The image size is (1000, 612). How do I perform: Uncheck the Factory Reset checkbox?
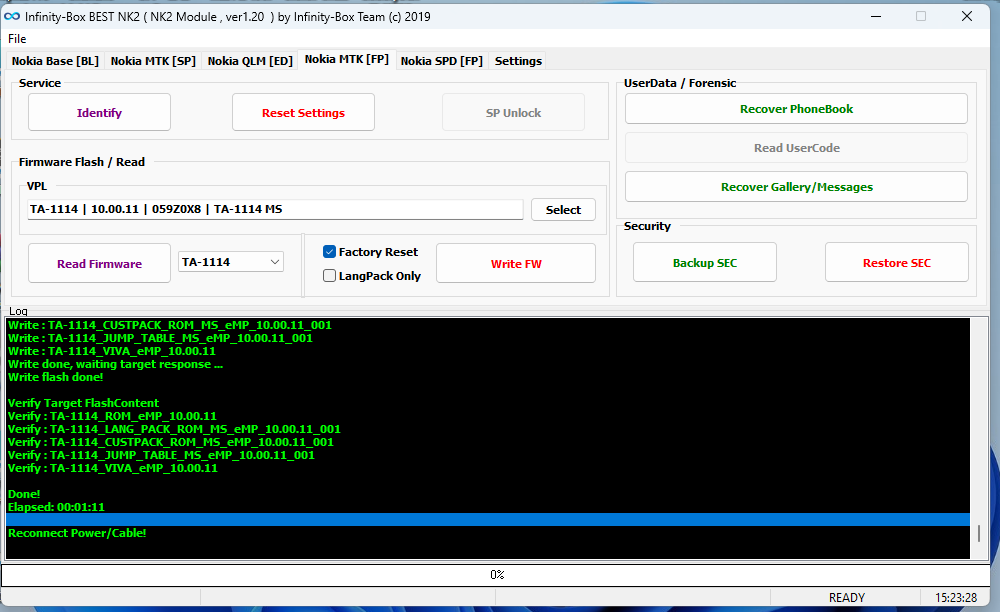tap(330, 252)
